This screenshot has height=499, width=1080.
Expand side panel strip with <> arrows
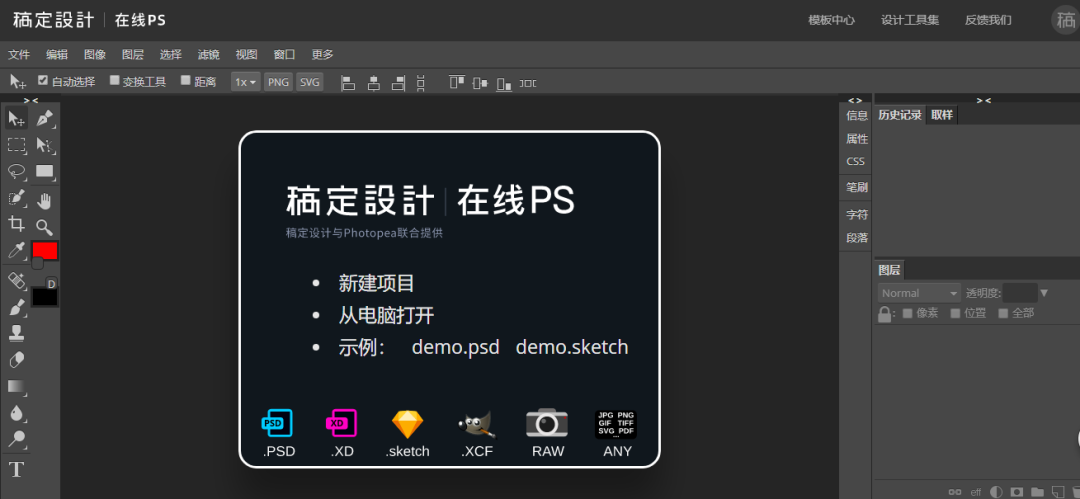[x=855, y=100]
